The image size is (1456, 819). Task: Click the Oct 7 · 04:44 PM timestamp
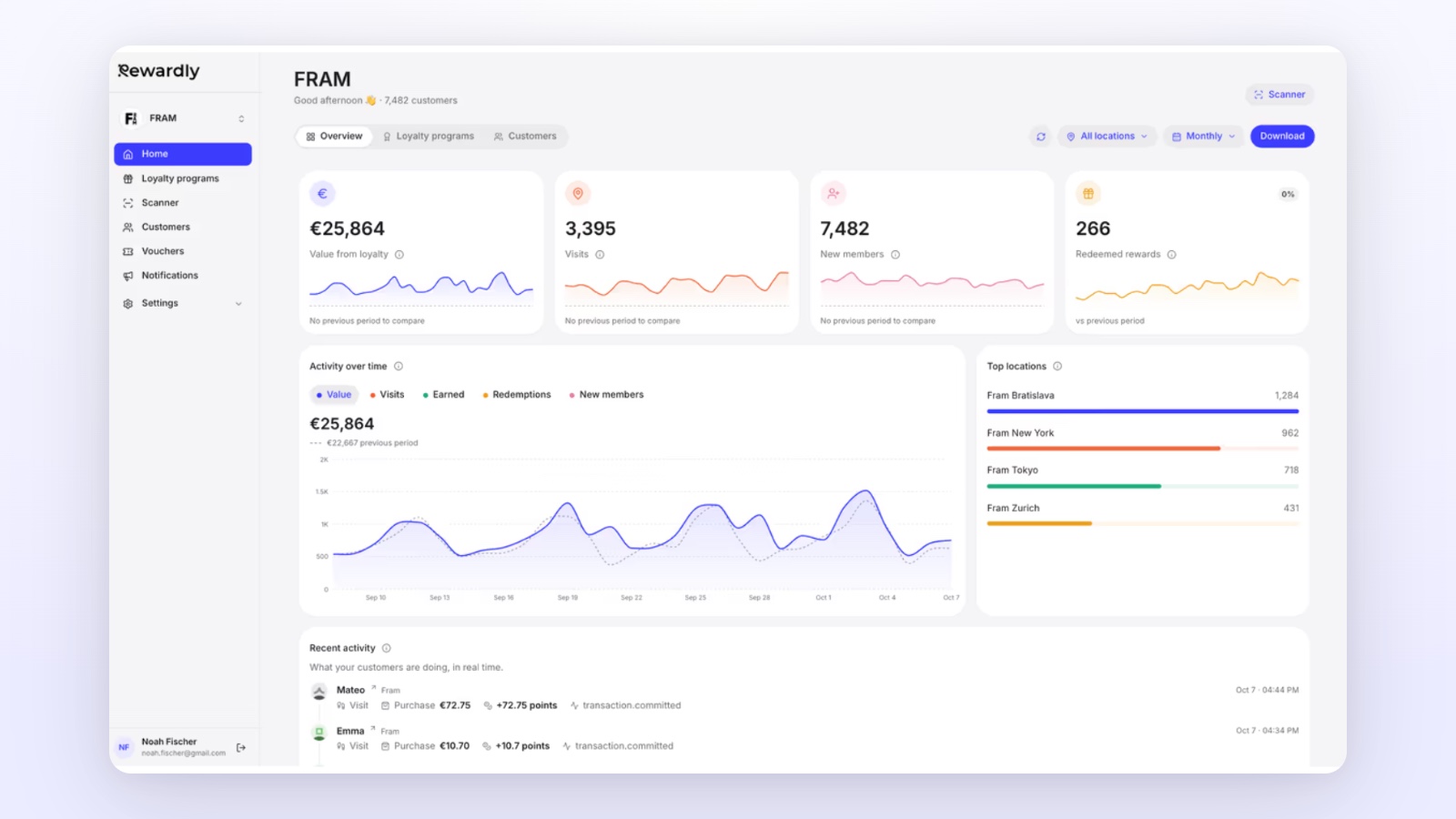coord(1267,690)
